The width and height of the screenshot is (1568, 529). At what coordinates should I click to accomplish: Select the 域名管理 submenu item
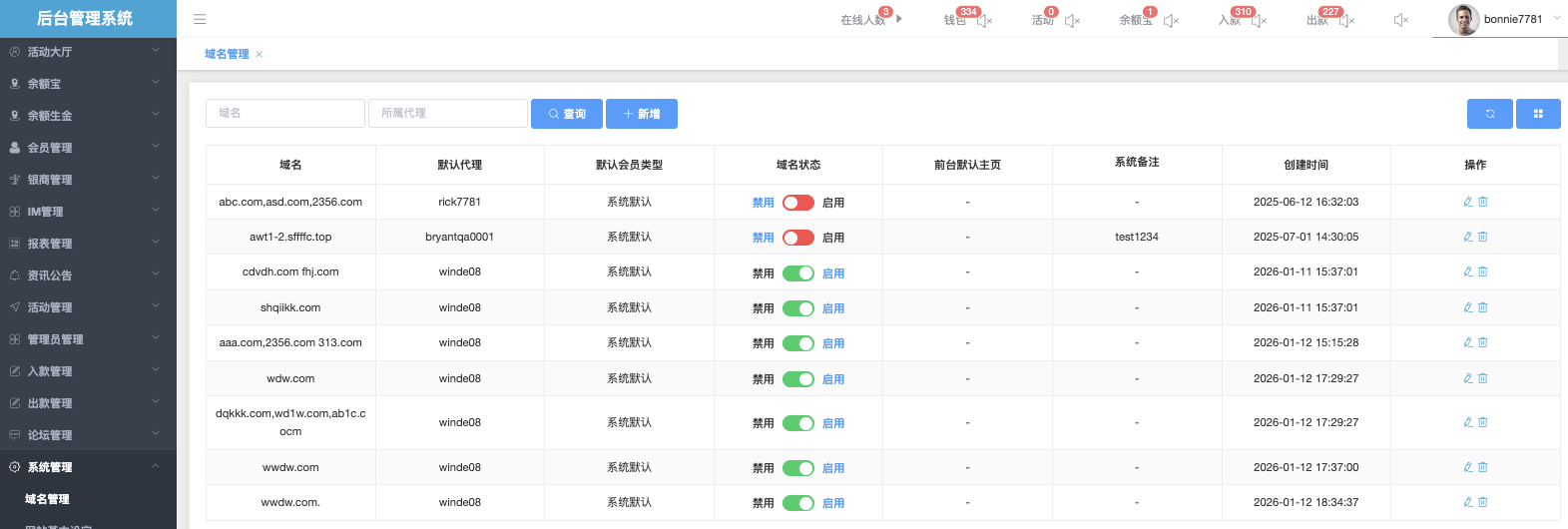click(47, 499)
